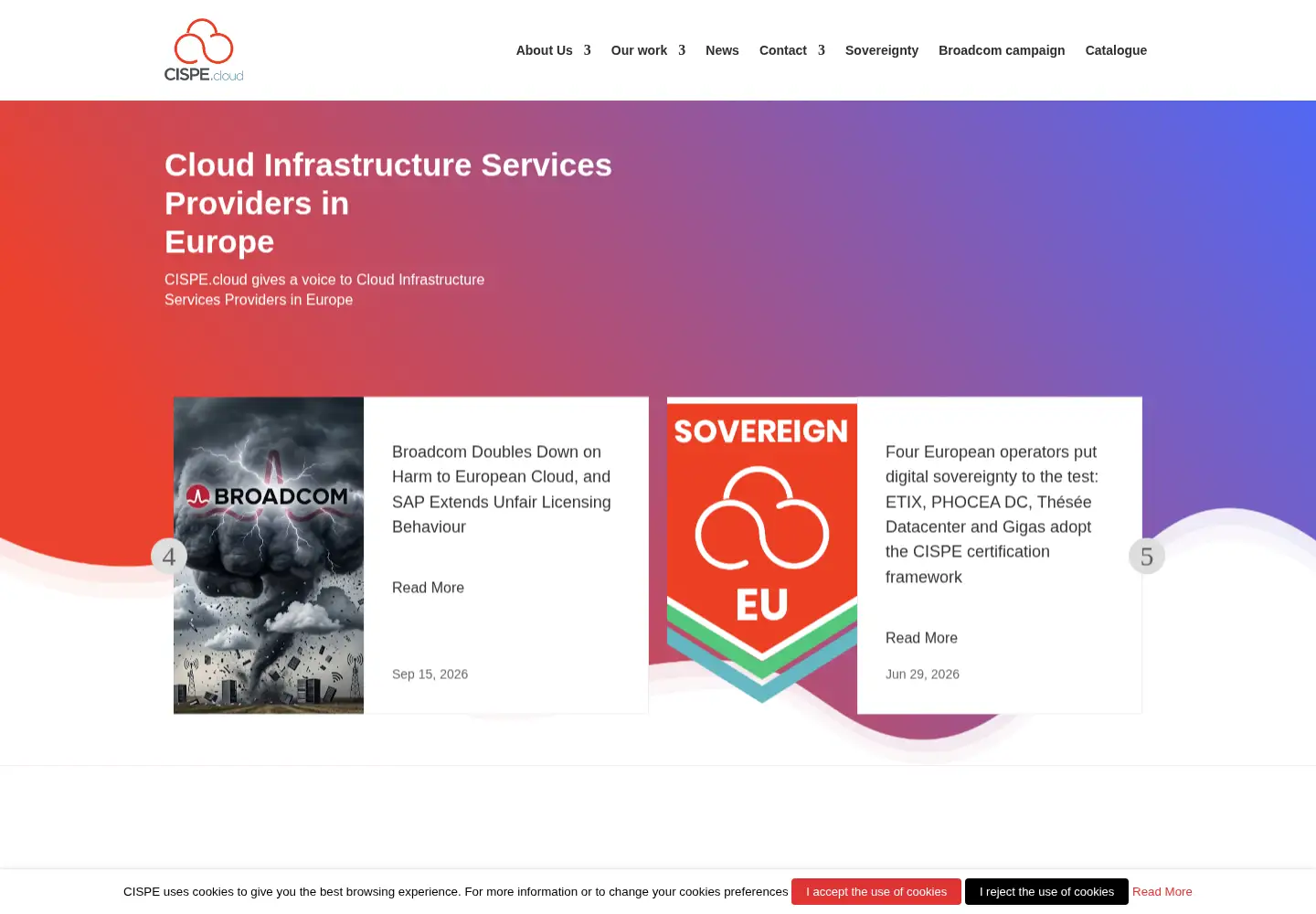Viewport: 1316px width, 914px height.
Task: Click Read More under sovereignty article
Action: 921,638
